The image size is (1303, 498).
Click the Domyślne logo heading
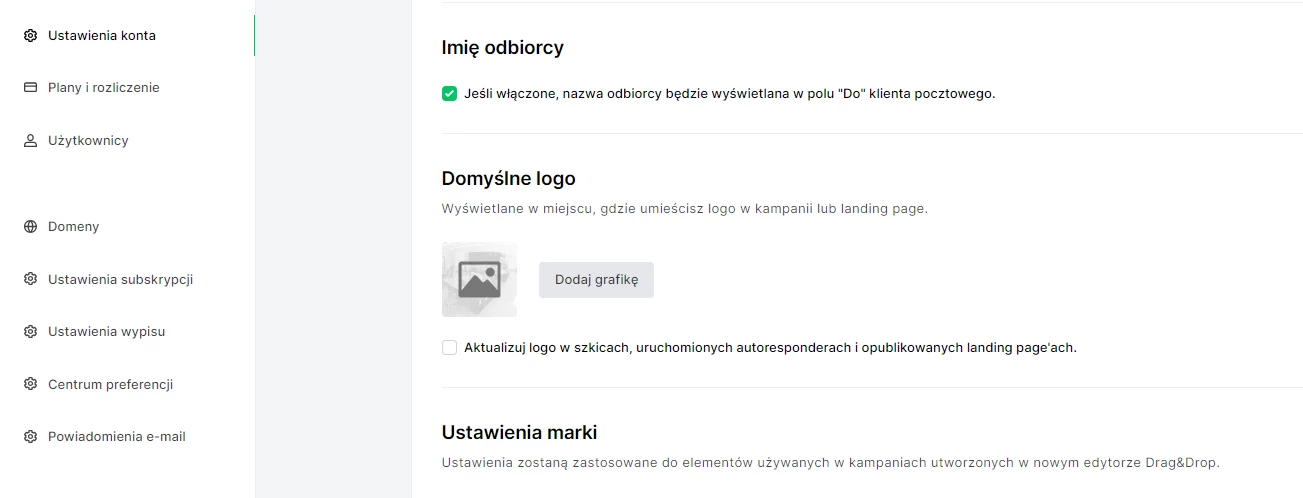coord(509,179)
